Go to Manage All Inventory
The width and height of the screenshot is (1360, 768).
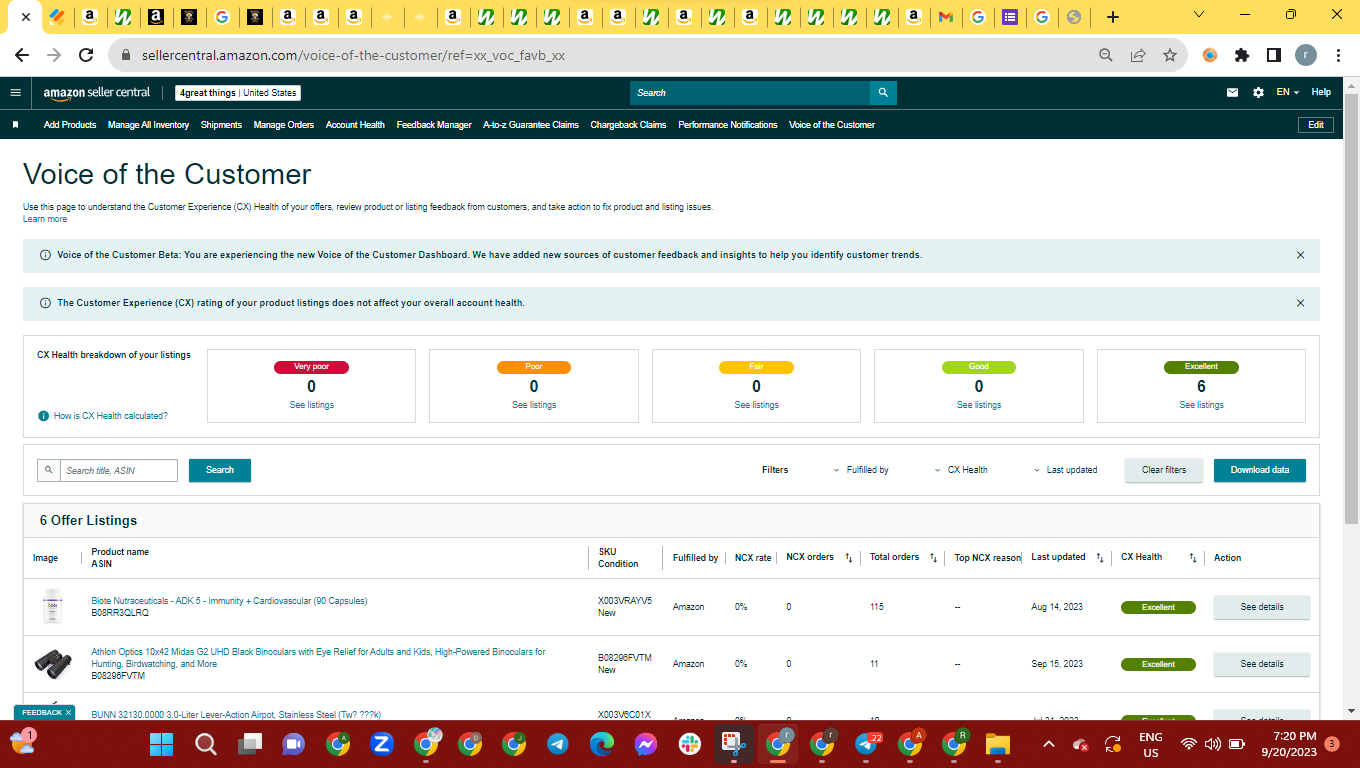[x=148, y=125]
